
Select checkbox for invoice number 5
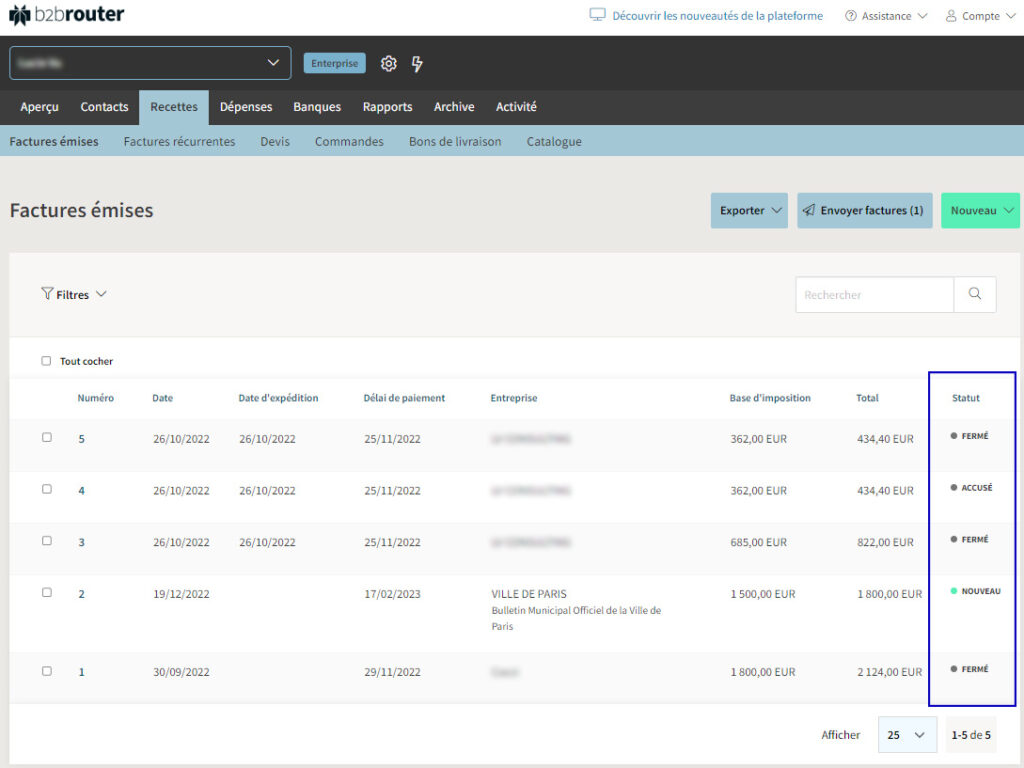pyautogui.click(x=46, y=437)
